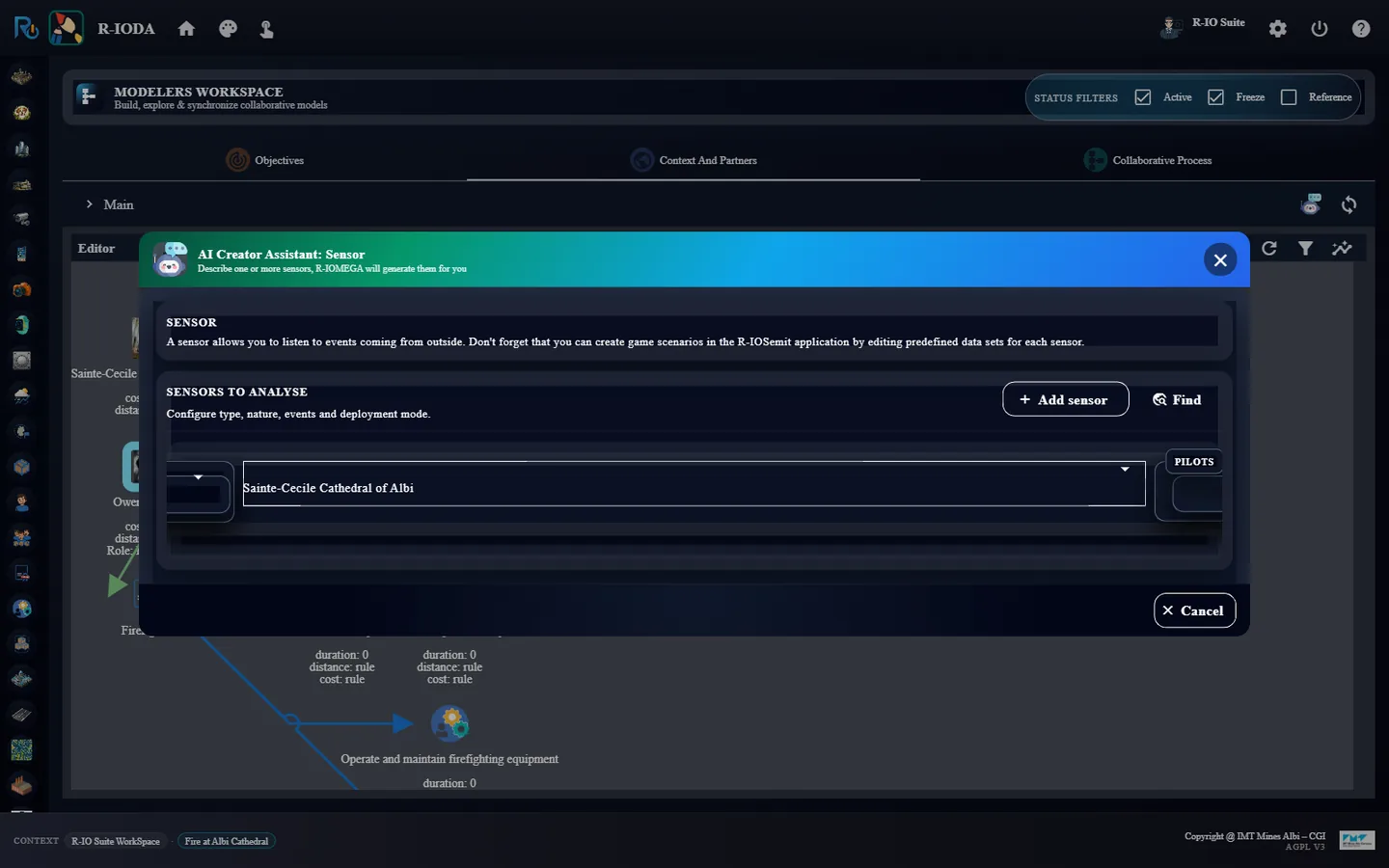Select the skyscraper buildings sidebar icon
Screen dimensions: 1389x868
(x=21, y=149)
